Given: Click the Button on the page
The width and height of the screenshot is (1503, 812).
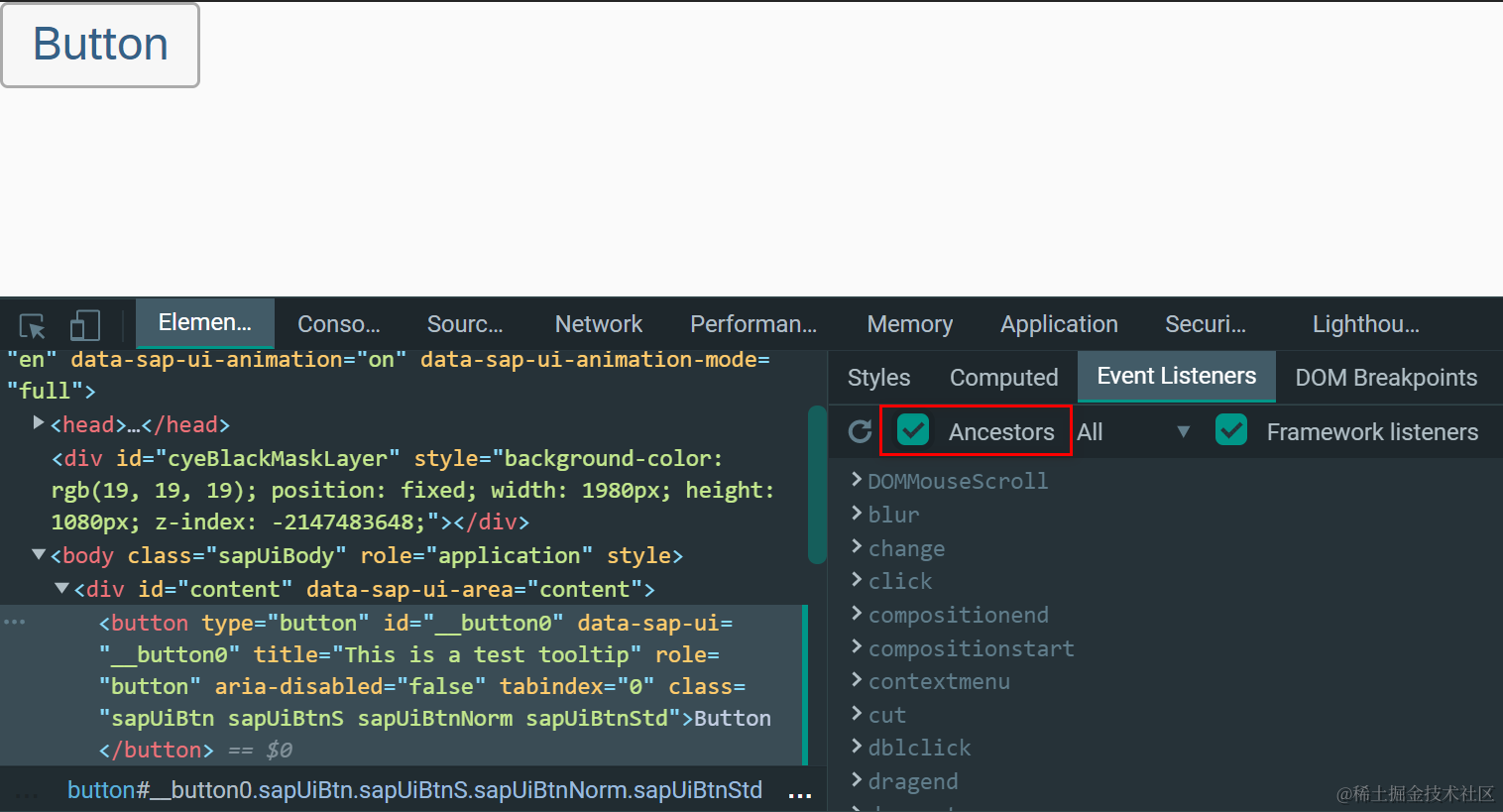Looking at the screenshot, I should click(x=100, y=45).
